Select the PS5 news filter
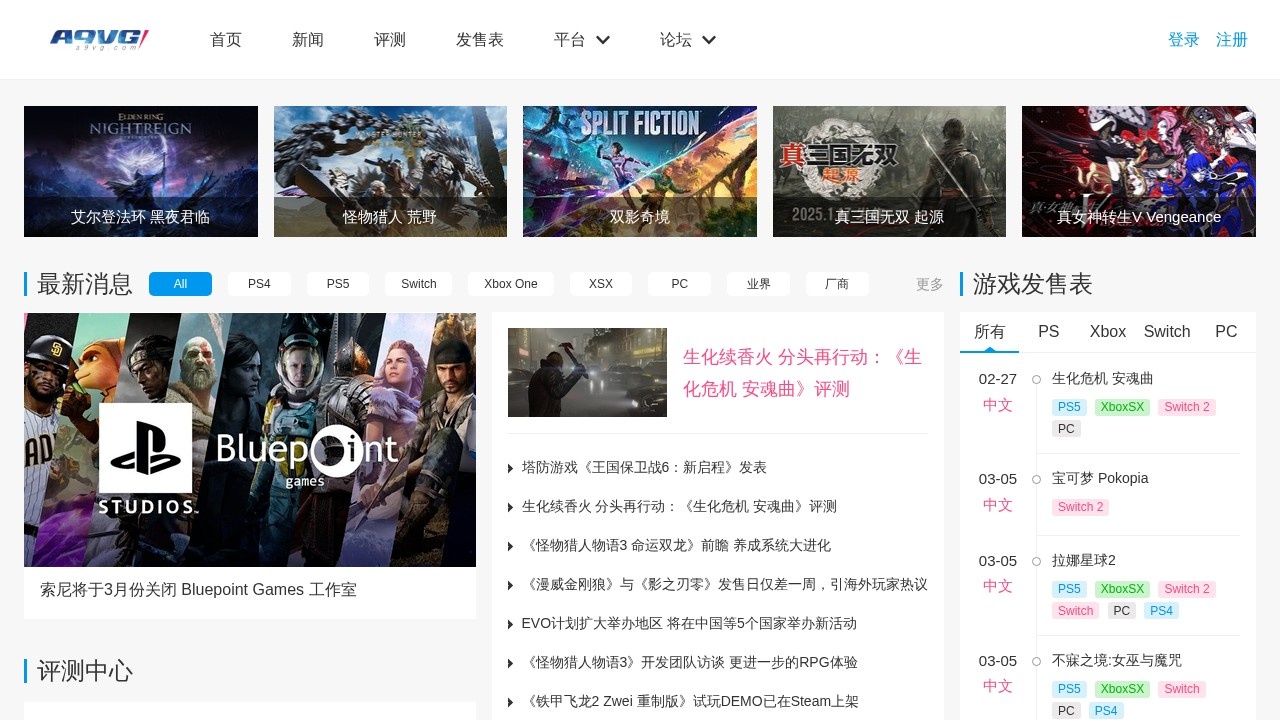This screenshot has width=1280, height=720. pyautogui.click(x=338, y=284)
